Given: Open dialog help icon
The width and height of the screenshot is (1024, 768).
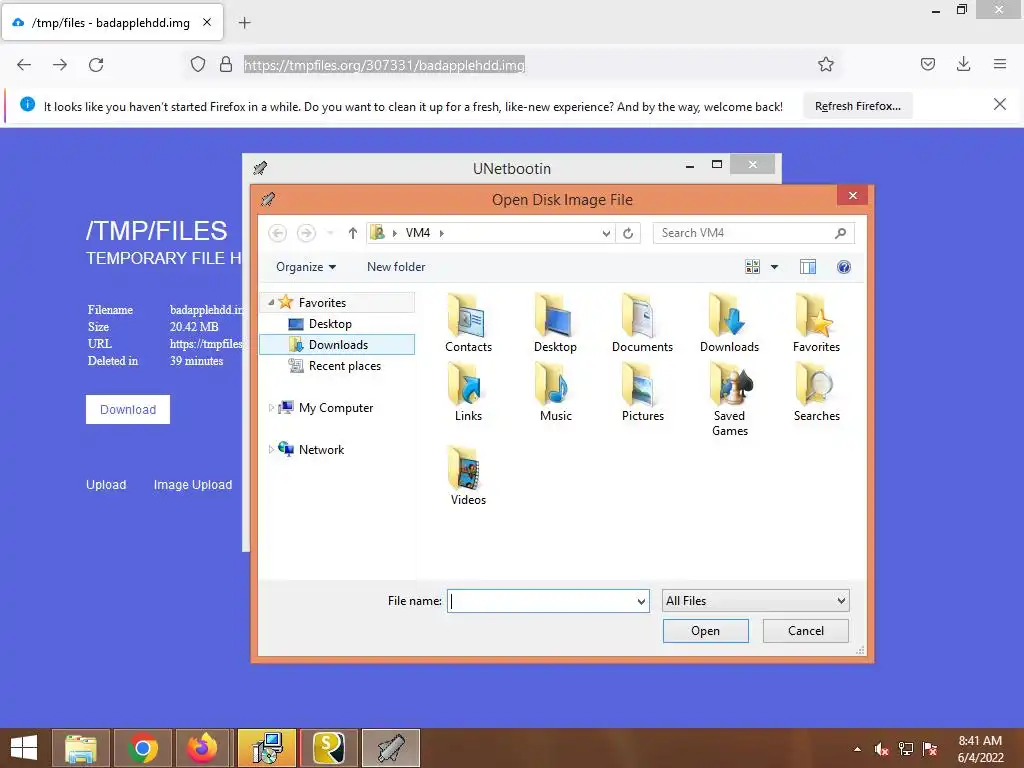Looking at the screenshot, I should 844,266.
